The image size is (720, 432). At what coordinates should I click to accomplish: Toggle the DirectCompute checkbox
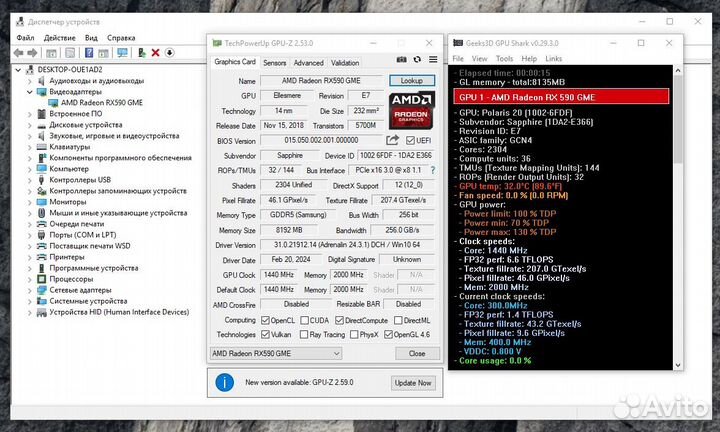339,320
